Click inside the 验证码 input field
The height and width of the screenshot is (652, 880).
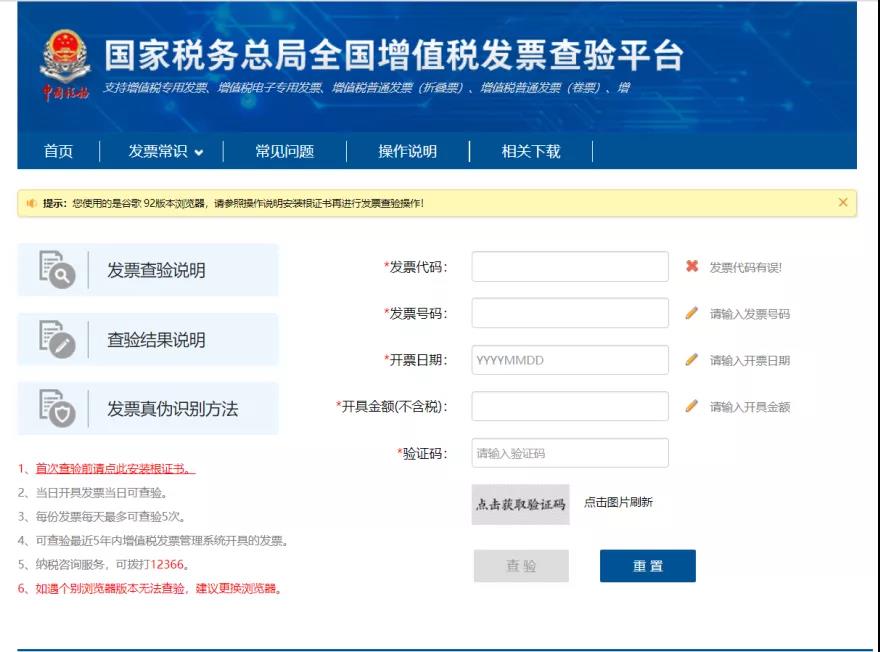(568, 452)
